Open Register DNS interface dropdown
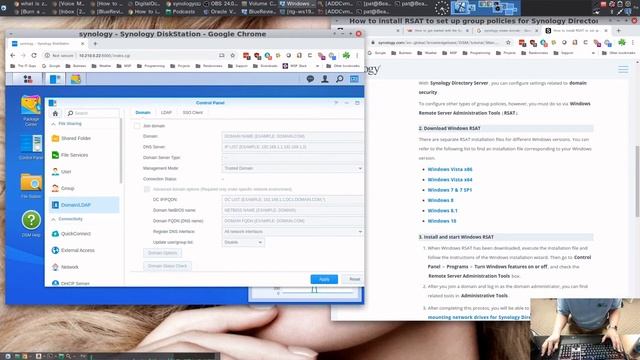Image resolution: width=640 pixels, height=360 pixels. click(292, 231)
